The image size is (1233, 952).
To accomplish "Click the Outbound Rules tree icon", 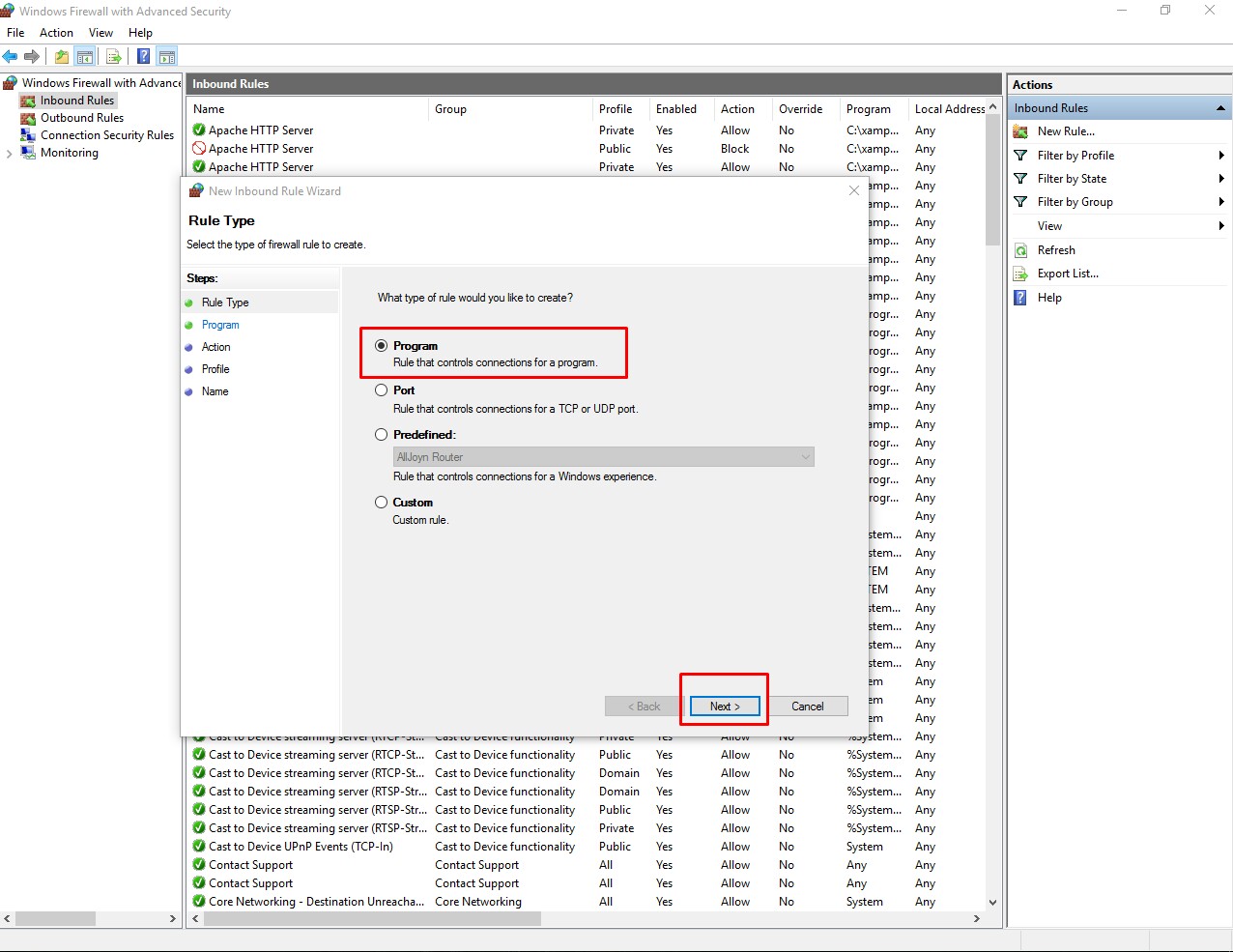I will pos(28,118).
